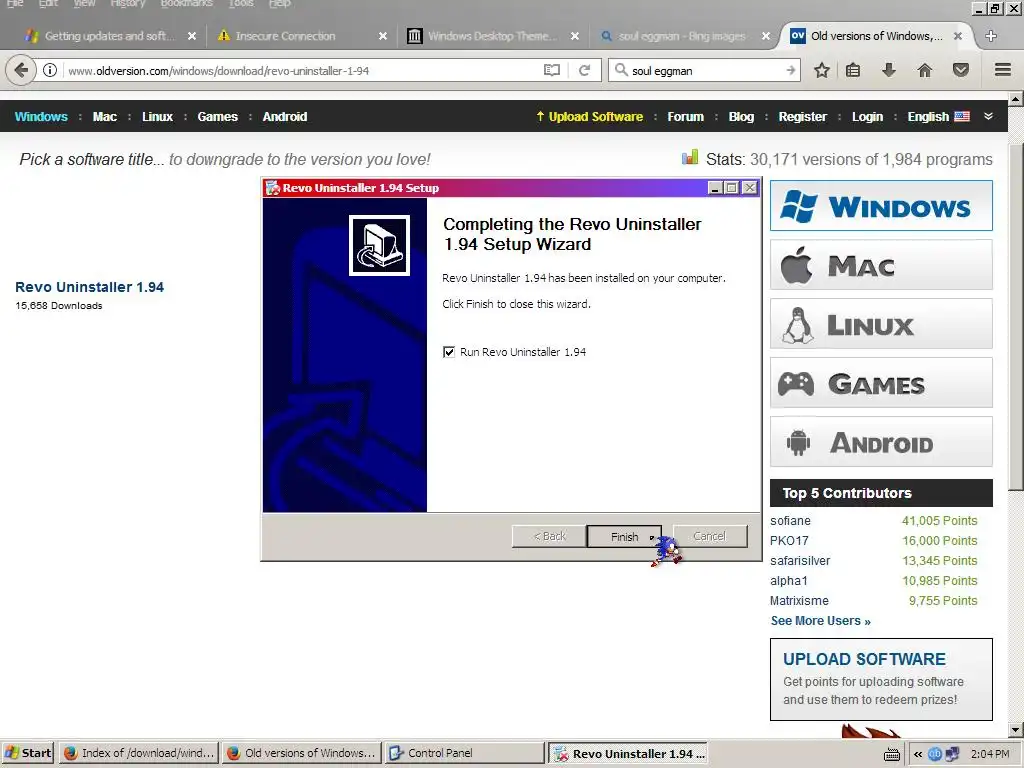Open Revo Uninstaller 1.94 title link

coord(89,287)
